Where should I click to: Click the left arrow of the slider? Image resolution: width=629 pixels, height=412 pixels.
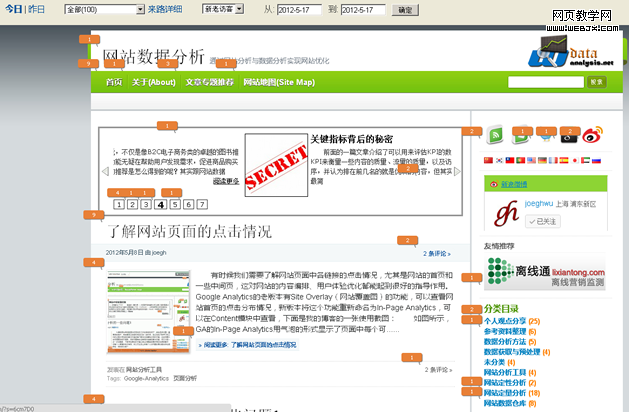pyautogui.click(x=105, y=171)
